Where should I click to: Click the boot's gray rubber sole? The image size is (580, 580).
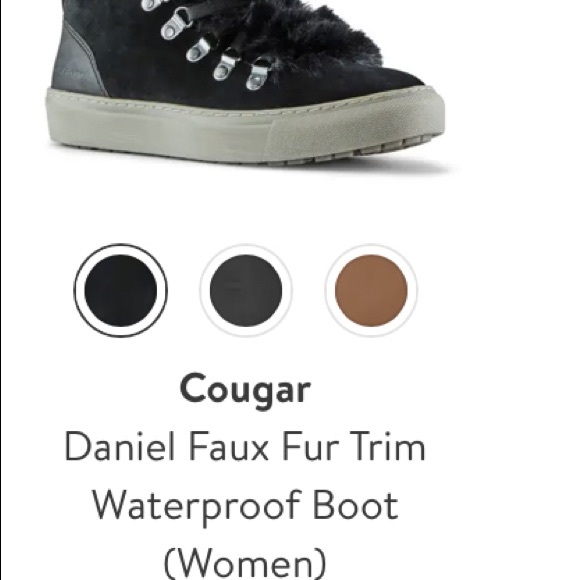[x=244, y=126]
